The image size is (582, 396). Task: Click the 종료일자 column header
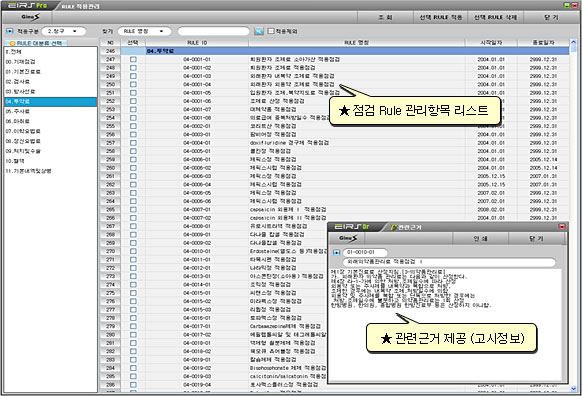coord(543,43)
